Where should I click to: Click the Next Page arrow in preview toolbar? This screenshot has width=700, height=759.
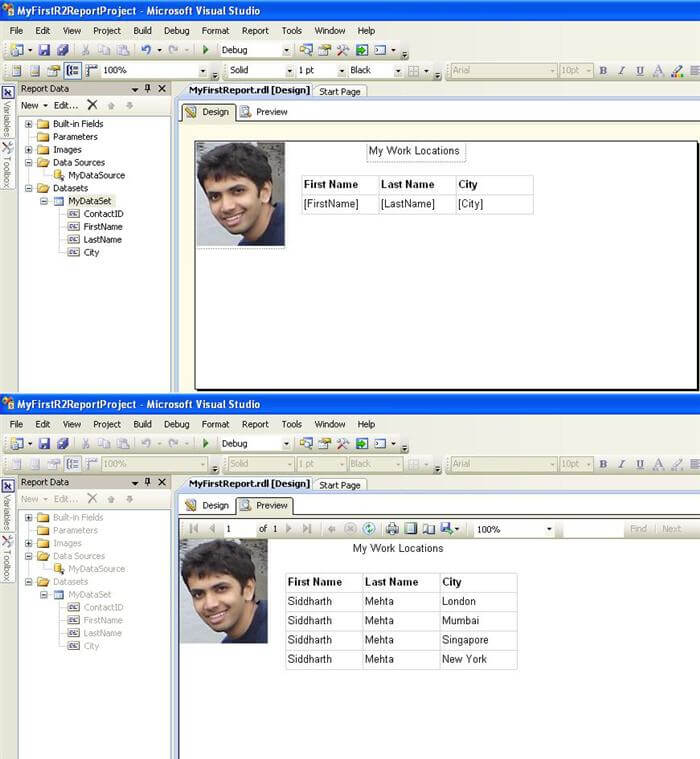[x=289, y=529]
